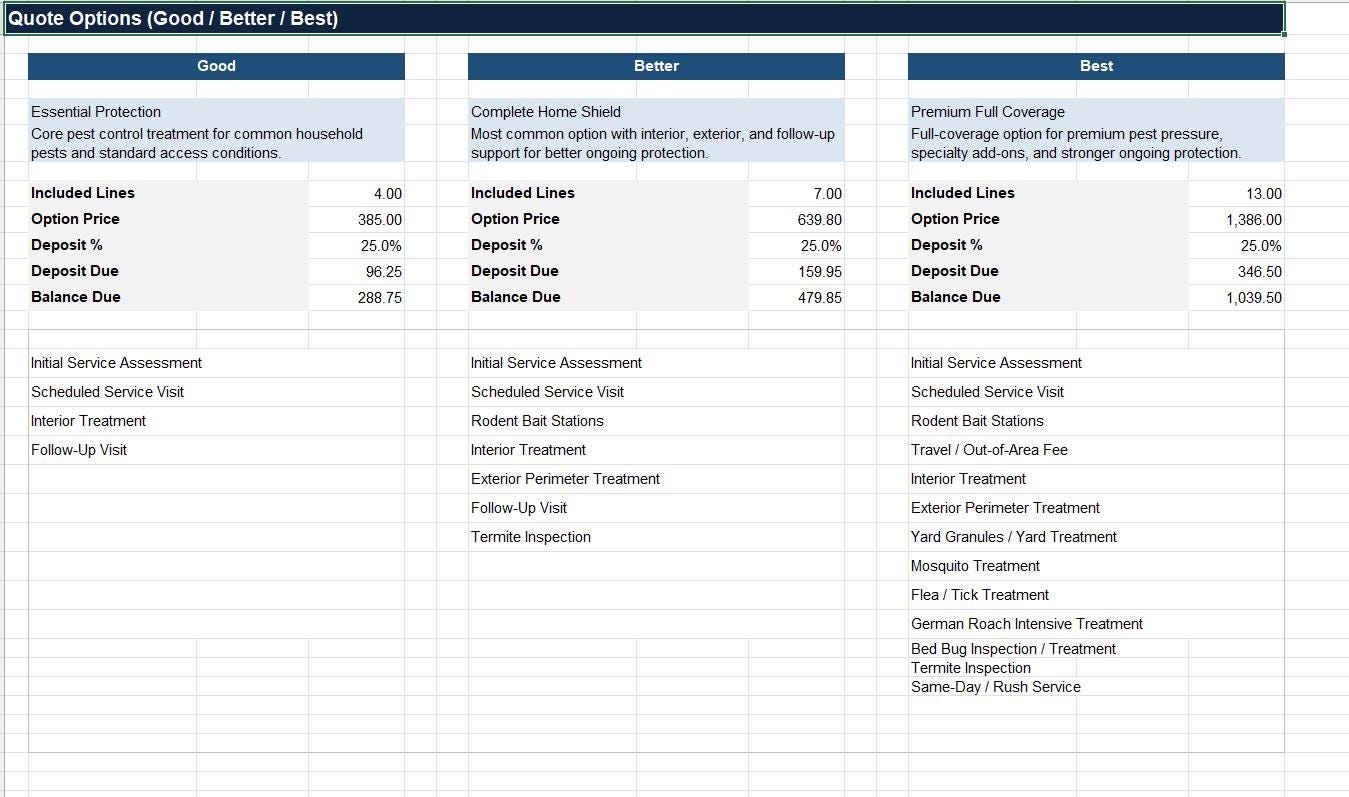Click Travel / Out-of-Area Fee line
Screen dimensions: 1349x797
coord(1096,450)
